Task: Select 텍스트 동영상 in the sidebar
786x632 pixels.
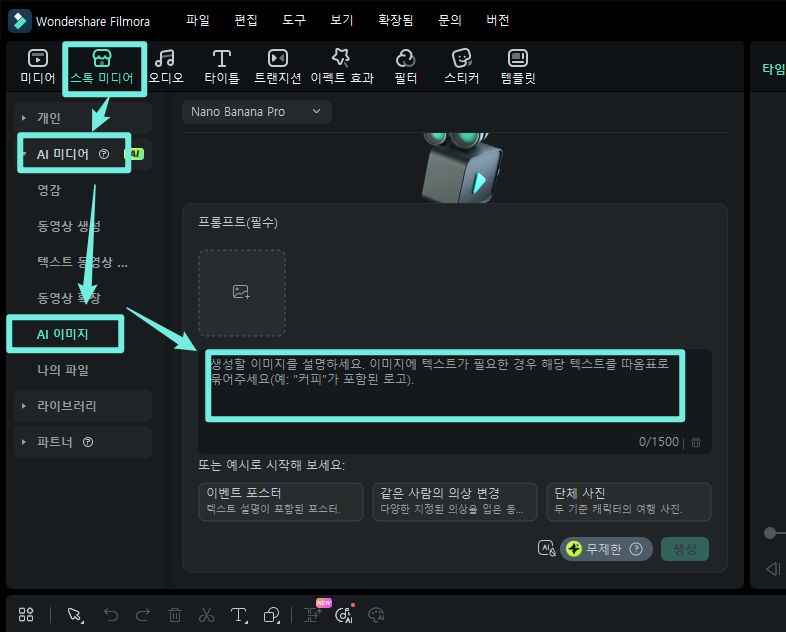Action: (x=82, y=262)
